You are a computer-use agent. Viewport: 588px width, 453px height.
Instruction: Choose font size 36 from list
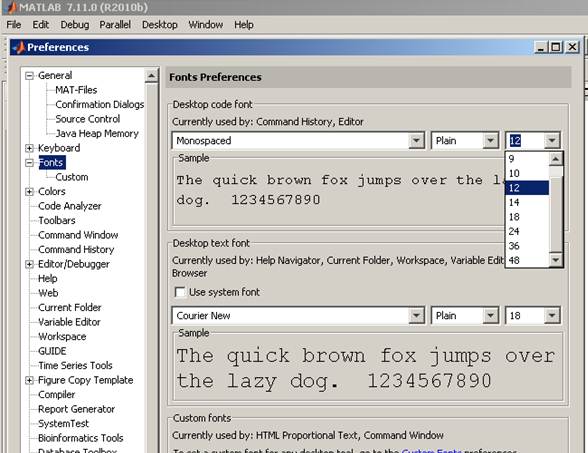click(x=527, y=246)
